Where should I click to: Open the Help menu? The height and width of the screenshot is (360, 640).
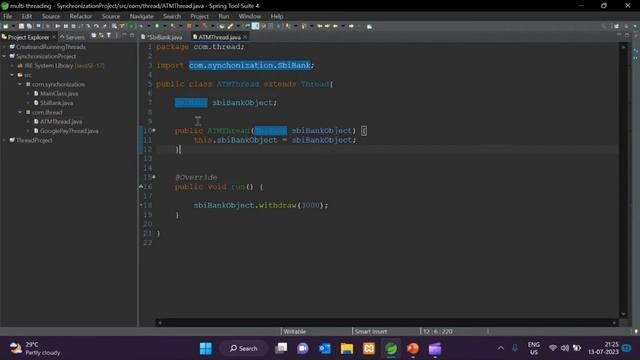(x=277, y=16)
